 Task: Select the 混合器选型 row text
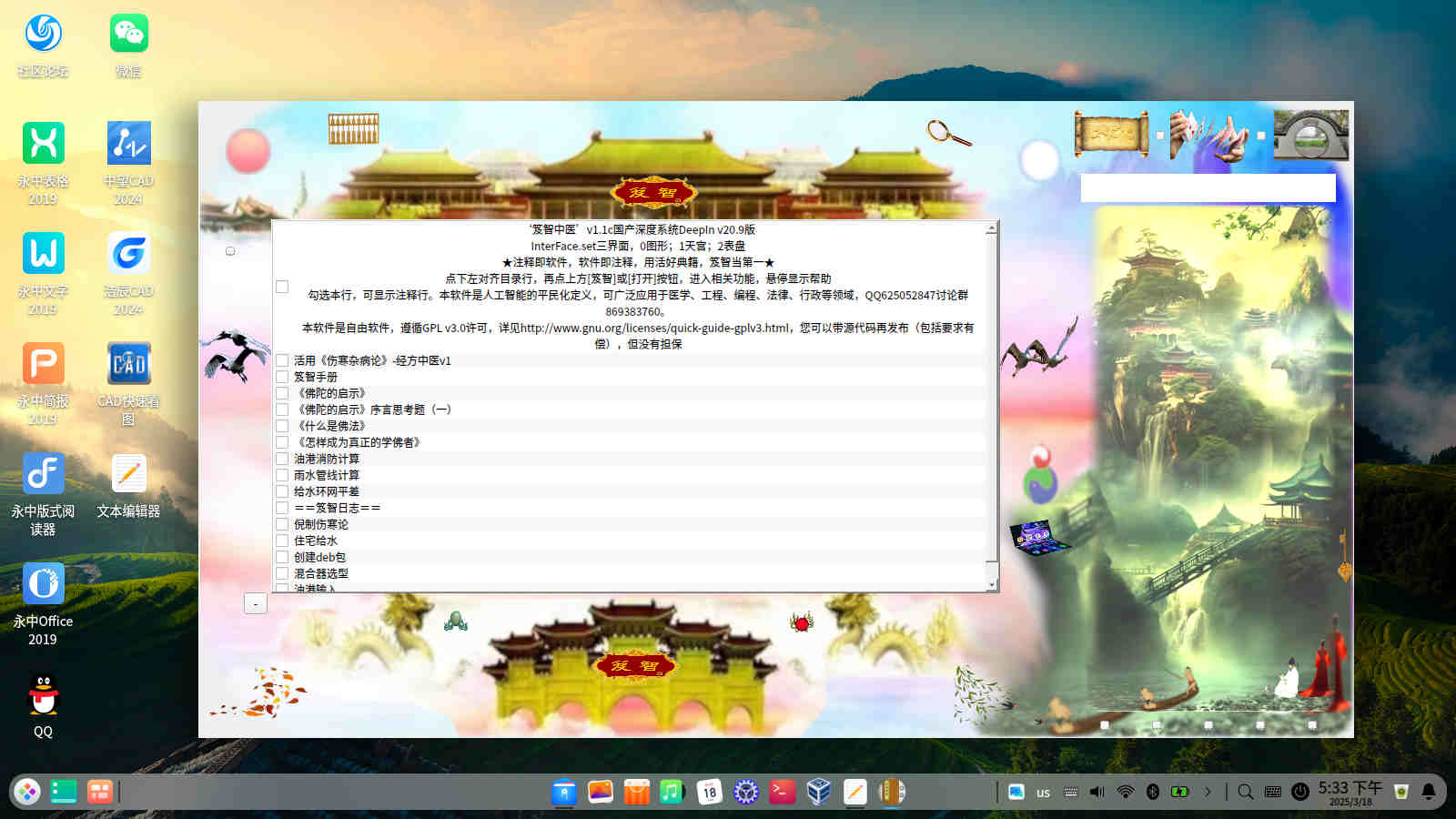click(x=320, y=573)
